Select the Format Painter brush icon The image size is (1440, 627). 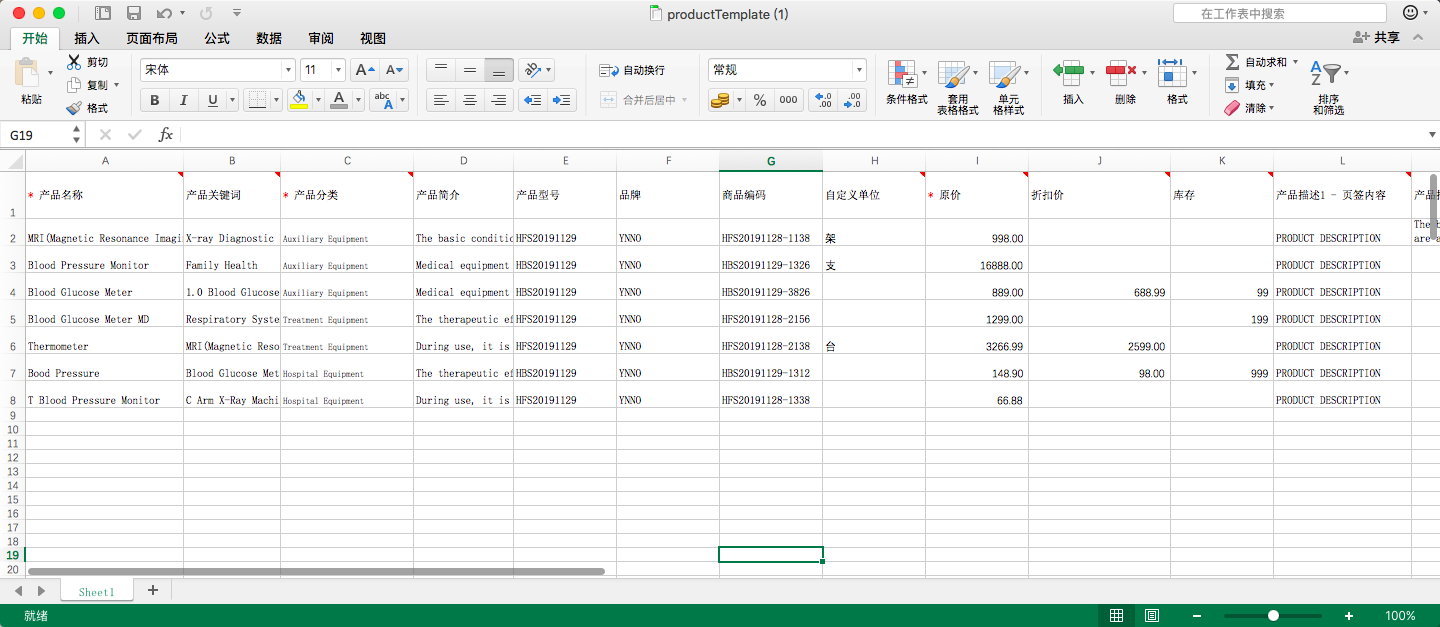pos(74,108)
